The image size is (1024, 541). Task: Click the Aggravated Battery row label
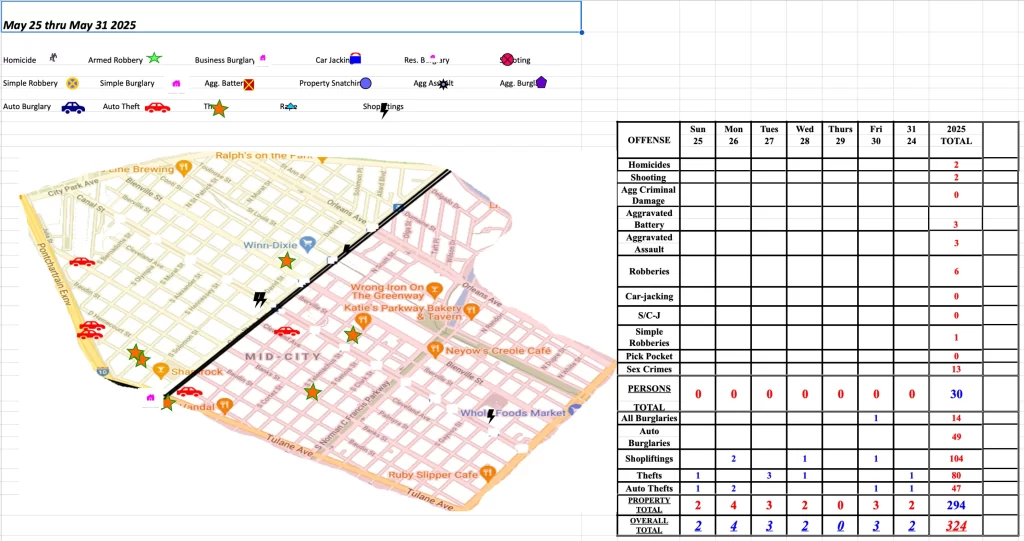(649, 219)
